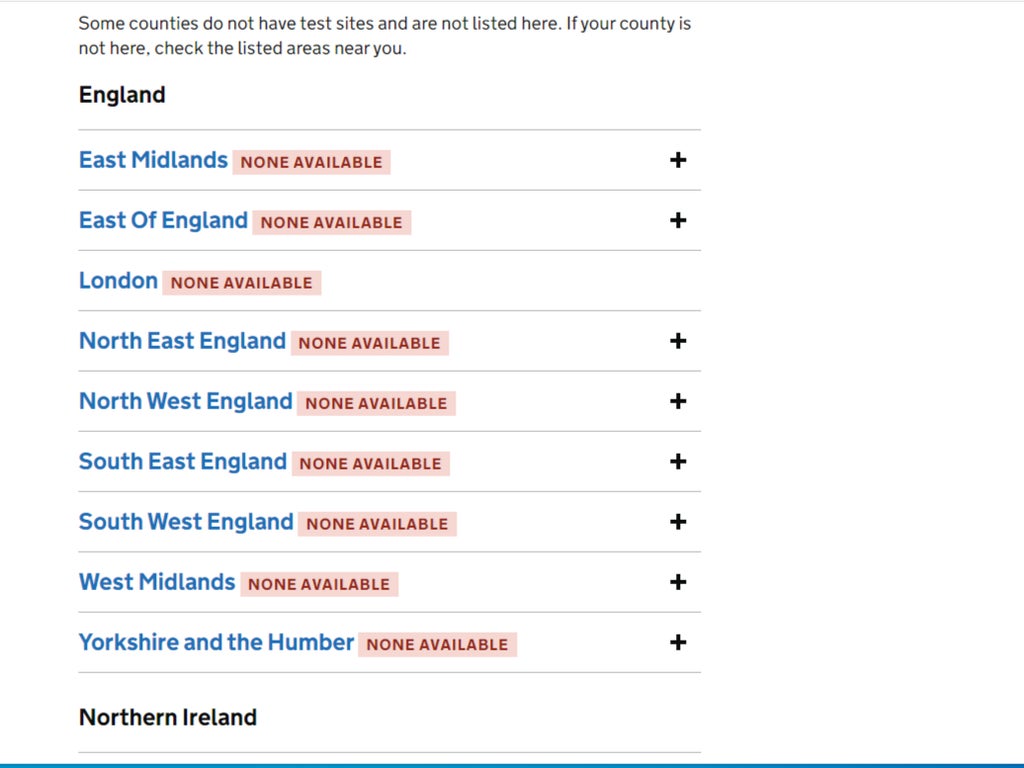Click the plus icon in East Of England row
The image size is (1024, 768).
(x=678, y=220)
